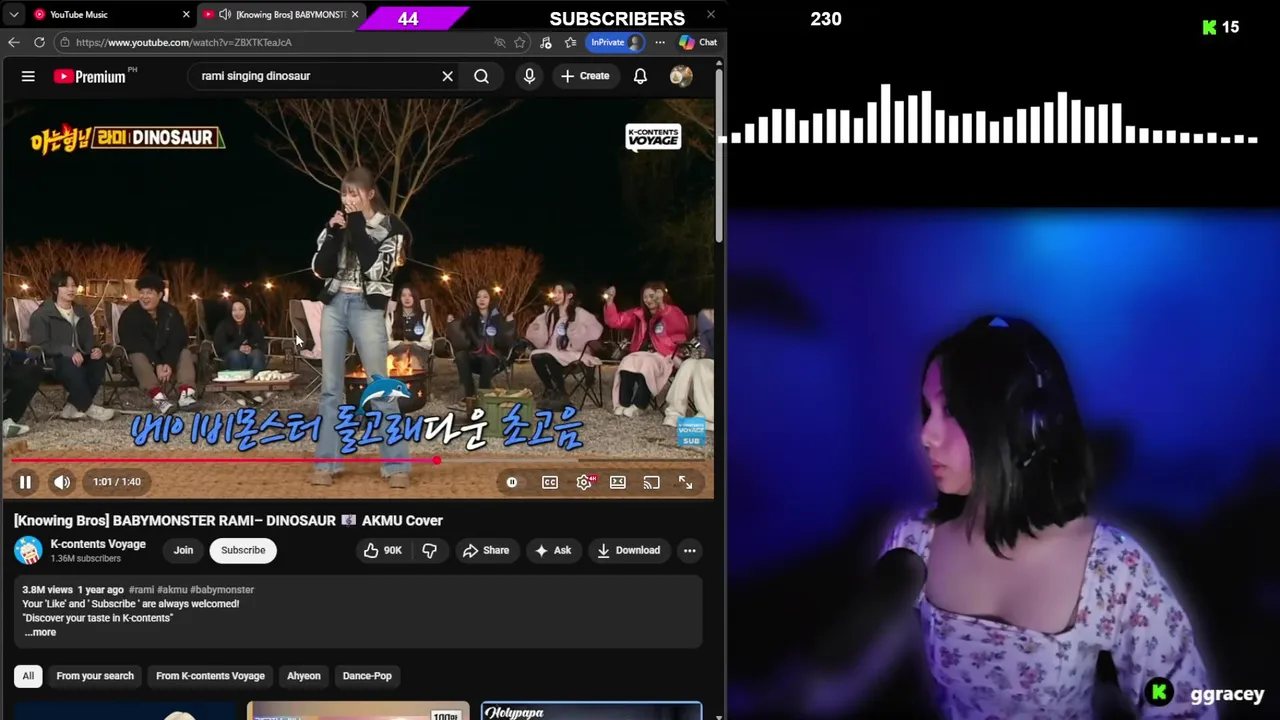Open the K-contents Voyage channel avatar

coord(28,550)
